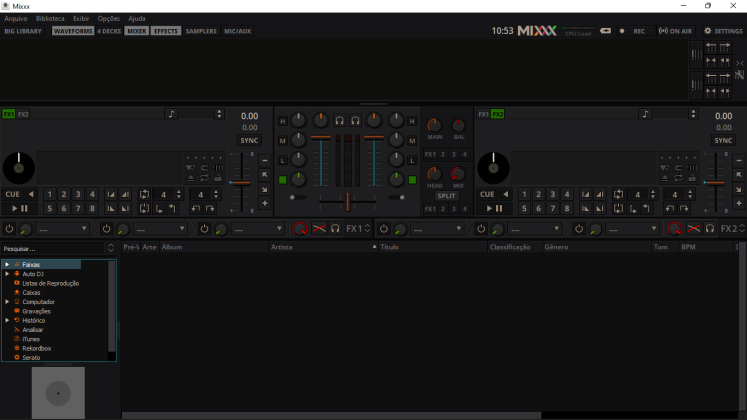Toggle FX1 unit headphone icon
The height and width of the screenshot is (420, 747).
[x=335, y=229]
